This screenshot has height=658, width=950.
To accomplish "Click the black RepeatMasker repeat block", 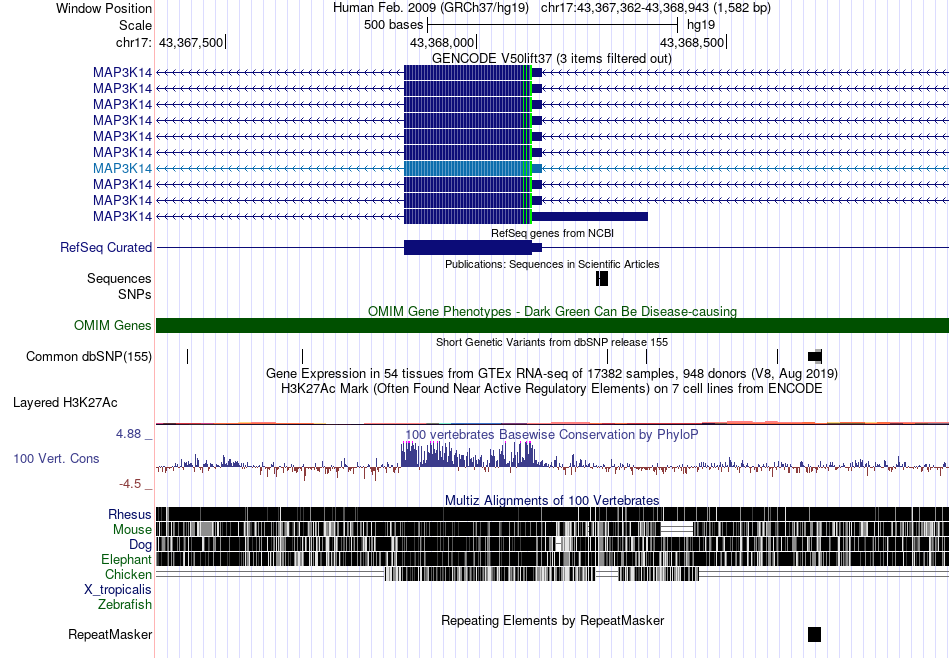I will (814, 634).
